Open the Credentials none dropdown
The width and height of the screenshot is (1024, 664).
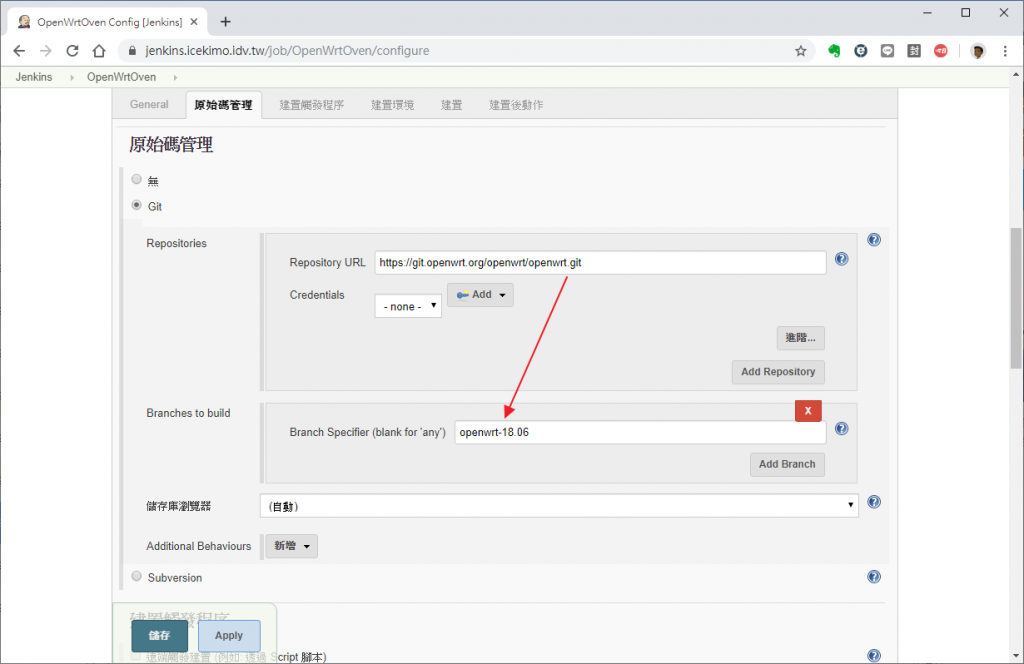408,306
